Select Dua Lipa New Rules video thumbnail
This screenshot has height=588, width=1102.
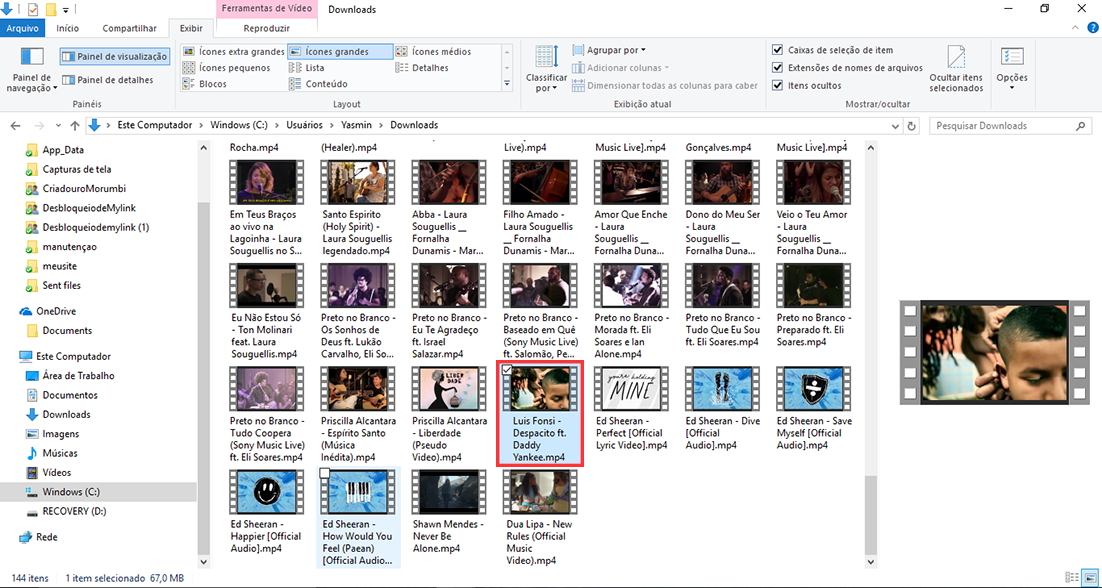pos(539,492)
